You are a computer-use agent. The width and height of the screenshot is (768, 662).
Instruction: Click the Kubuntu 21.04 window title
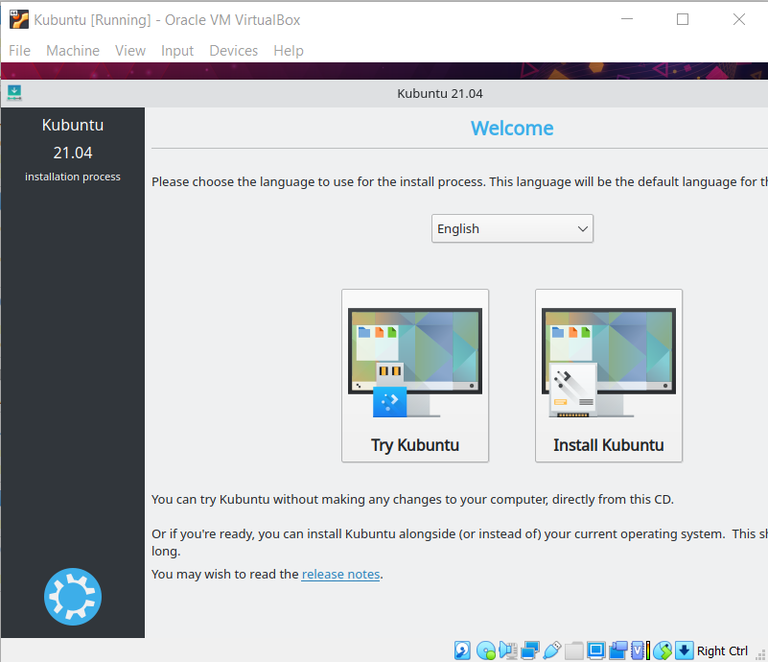tap(439, 94)
